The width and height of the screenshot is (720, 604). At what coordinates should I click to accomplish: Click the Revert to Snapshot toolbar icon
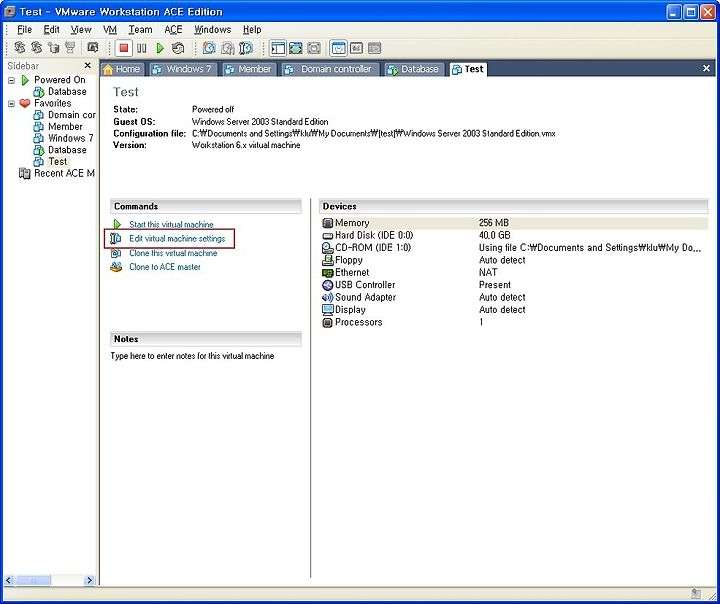coord(228,48)
